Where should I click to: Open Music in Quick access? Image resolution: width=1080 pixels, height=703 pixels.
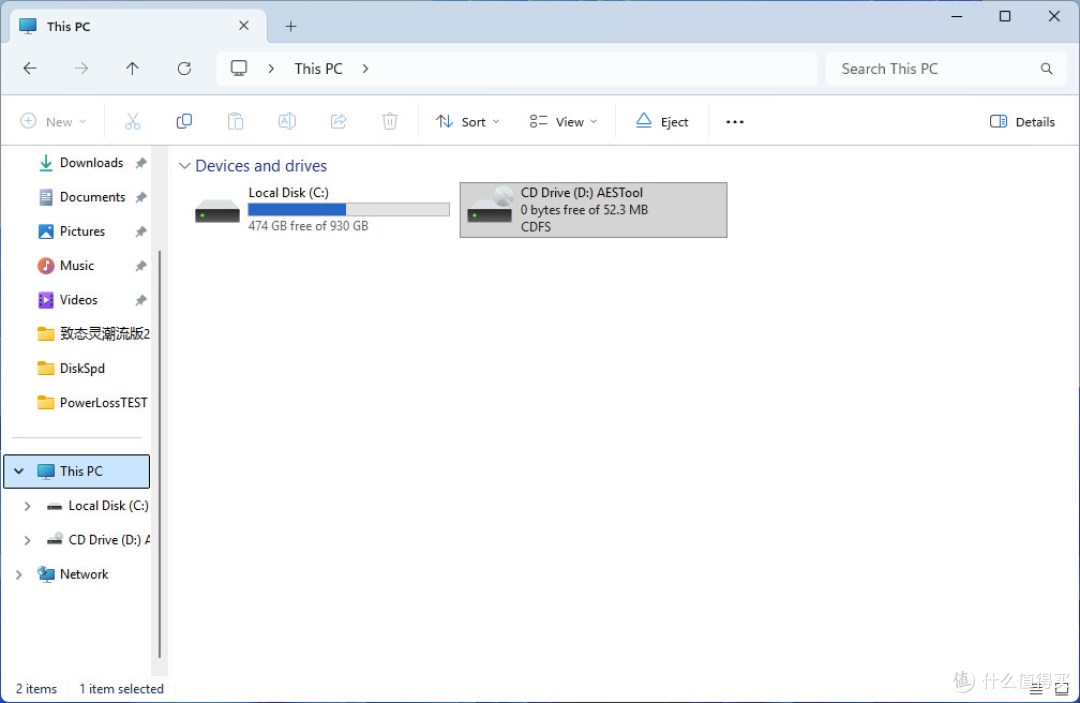coord(76,266)
